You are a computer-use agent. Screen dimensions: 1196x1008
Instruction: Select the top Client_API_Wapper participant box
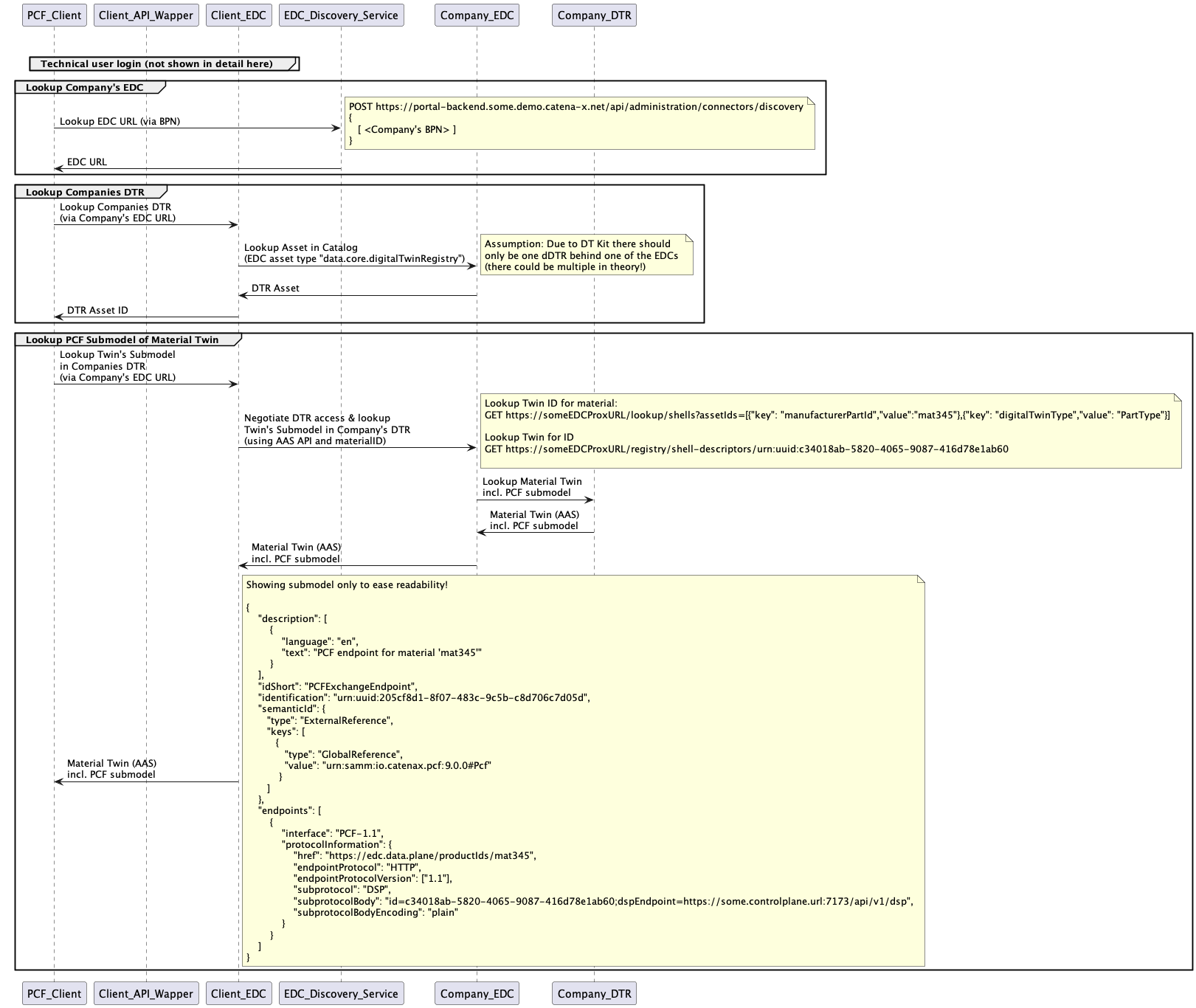[146, 15]
